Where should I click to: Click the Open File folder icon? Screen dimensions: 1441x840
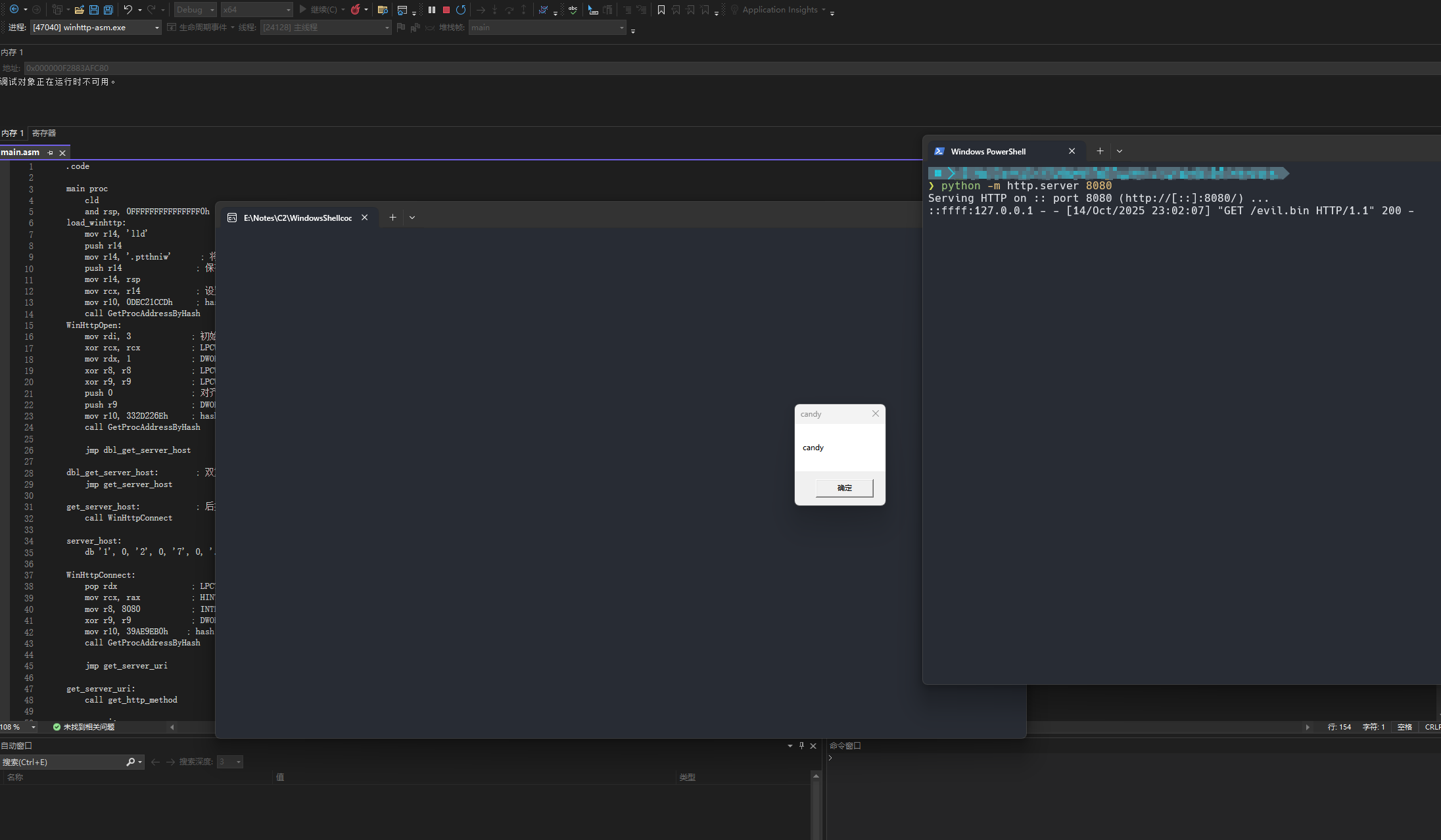80,10
